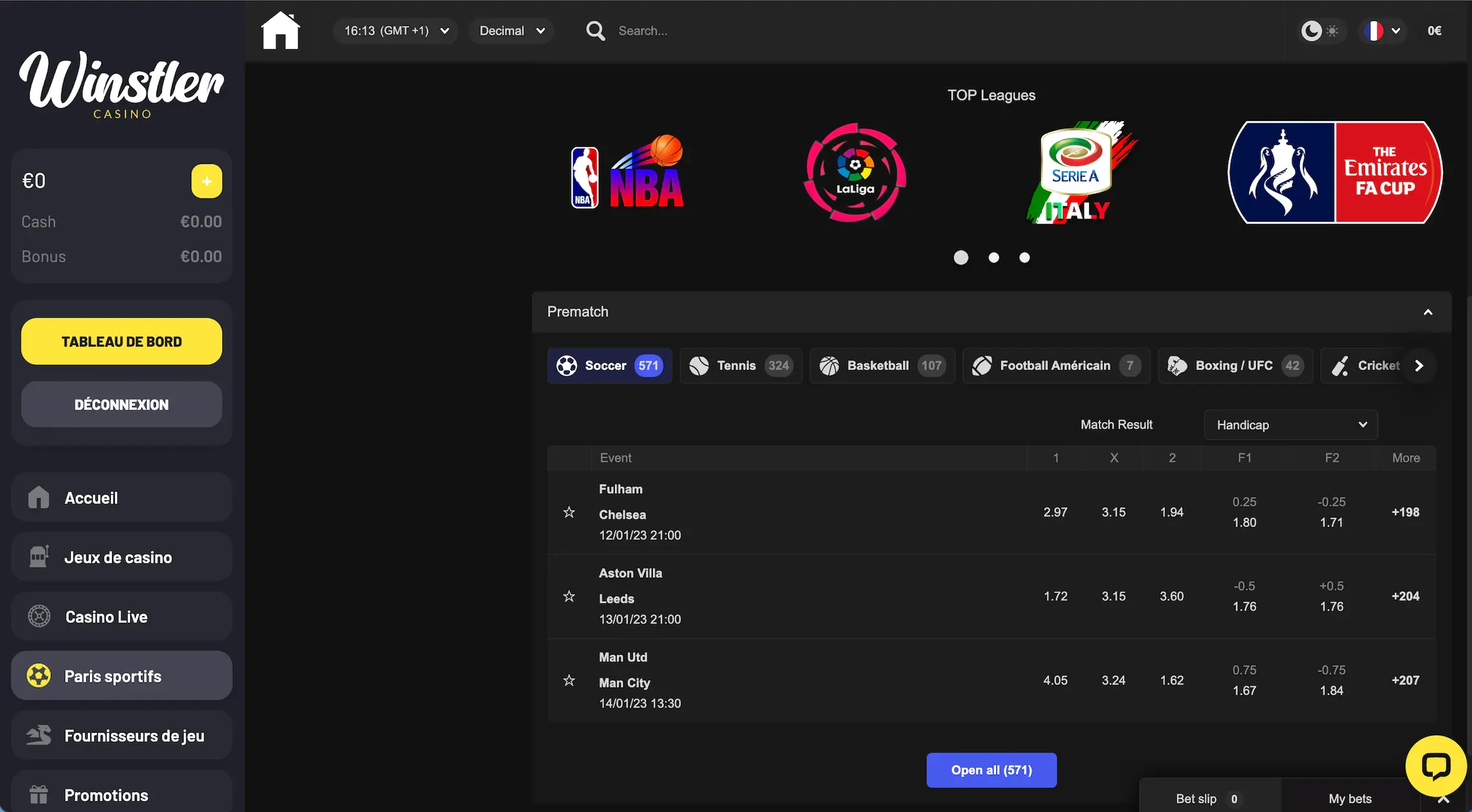This screenshot has width=1472, height=812.
Task: Select the second carousel dot
Action: (994, 258)
